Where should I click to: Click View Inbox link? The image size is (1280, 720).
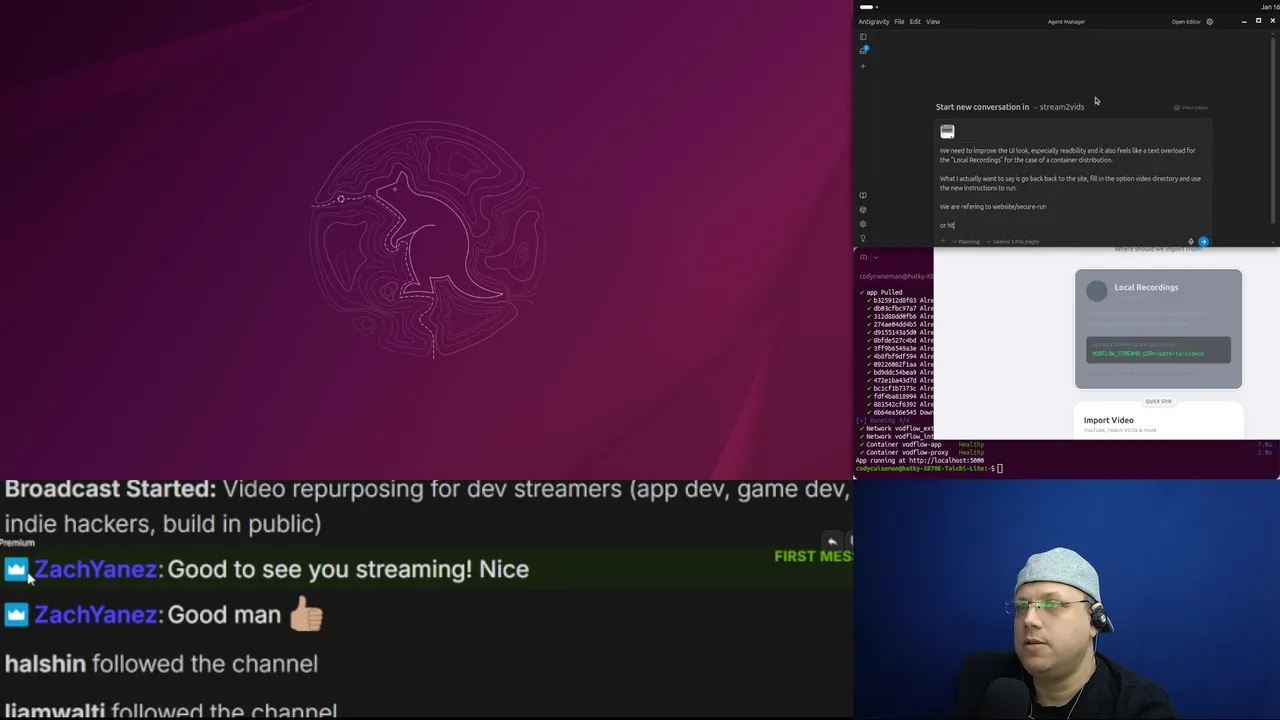(1191, 107)
